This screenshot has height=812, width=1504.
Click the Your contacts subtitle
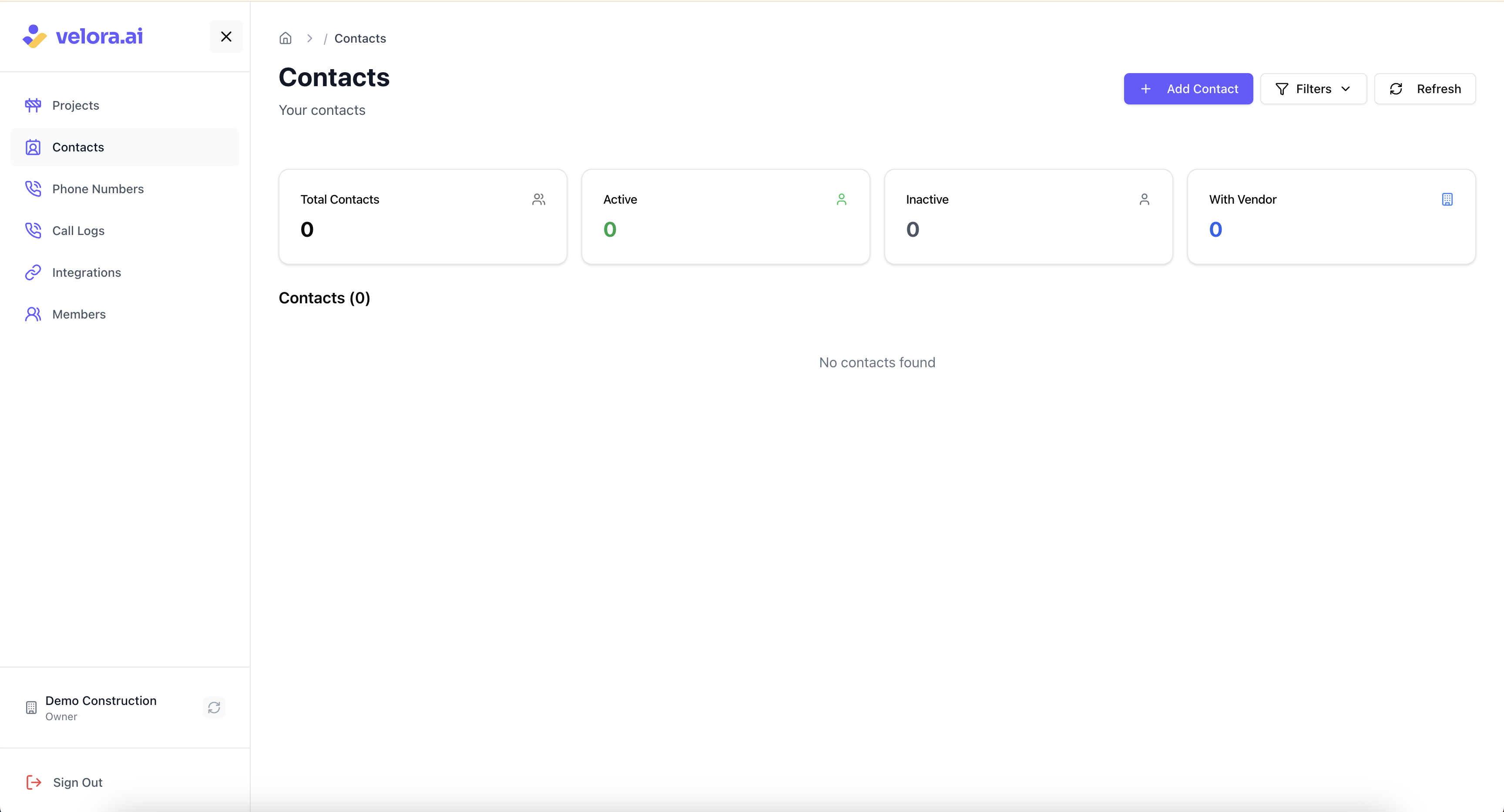pos(322,111)
